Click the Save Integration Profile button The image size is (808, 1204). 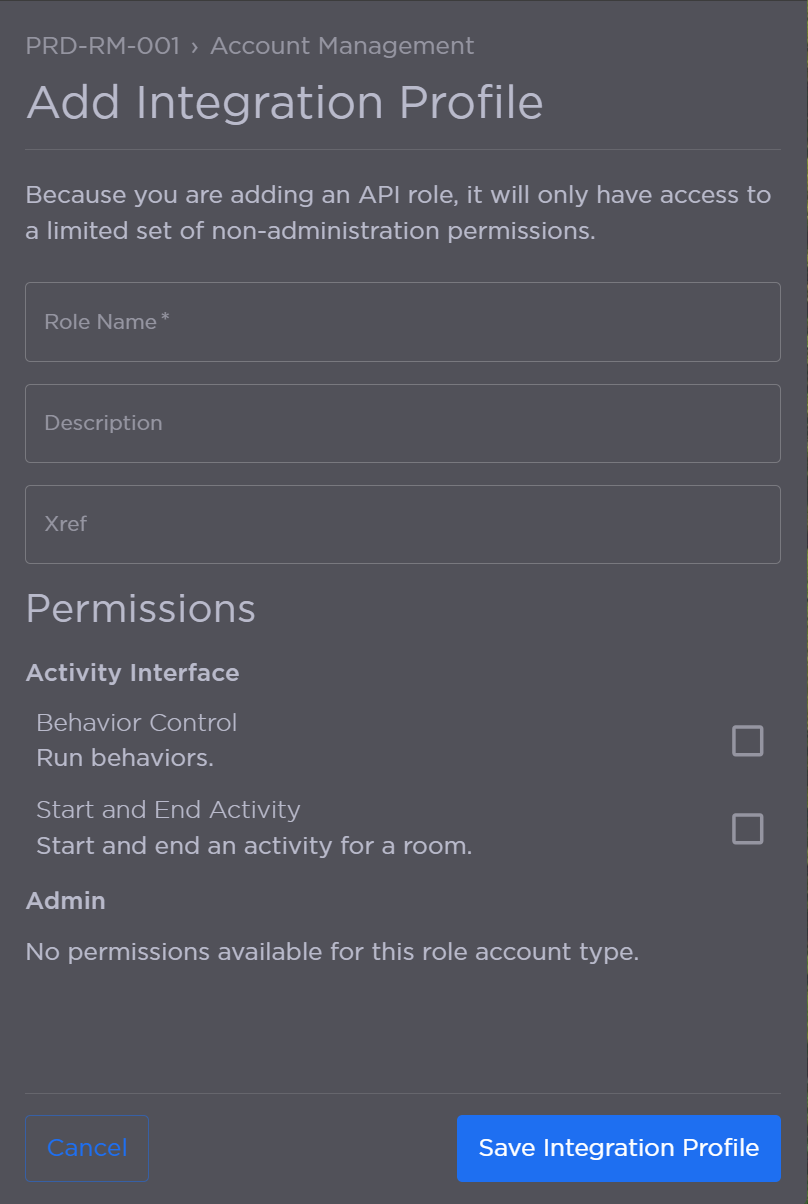[x=618, y=1148]
